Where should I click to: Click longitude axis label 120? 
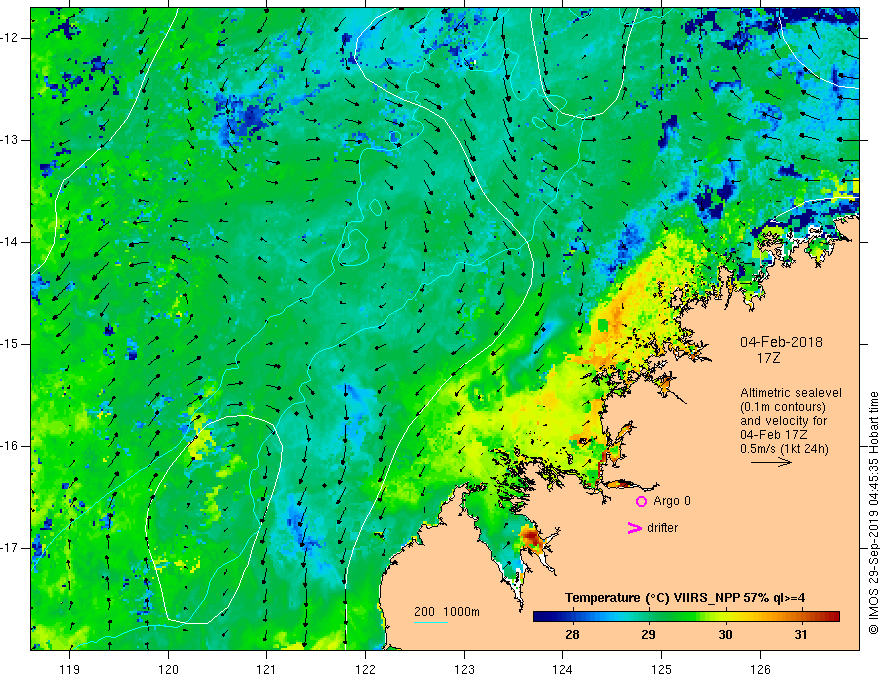pos(168,669)
